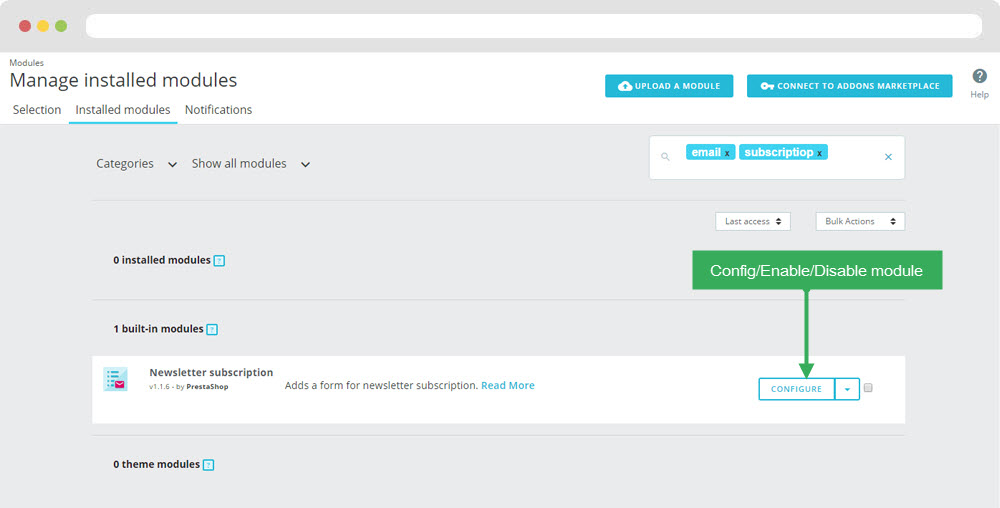Viewport: 1000px width, 508px height.
Task: Click the Help question mark icon
Action: click(x=979, y=77)
